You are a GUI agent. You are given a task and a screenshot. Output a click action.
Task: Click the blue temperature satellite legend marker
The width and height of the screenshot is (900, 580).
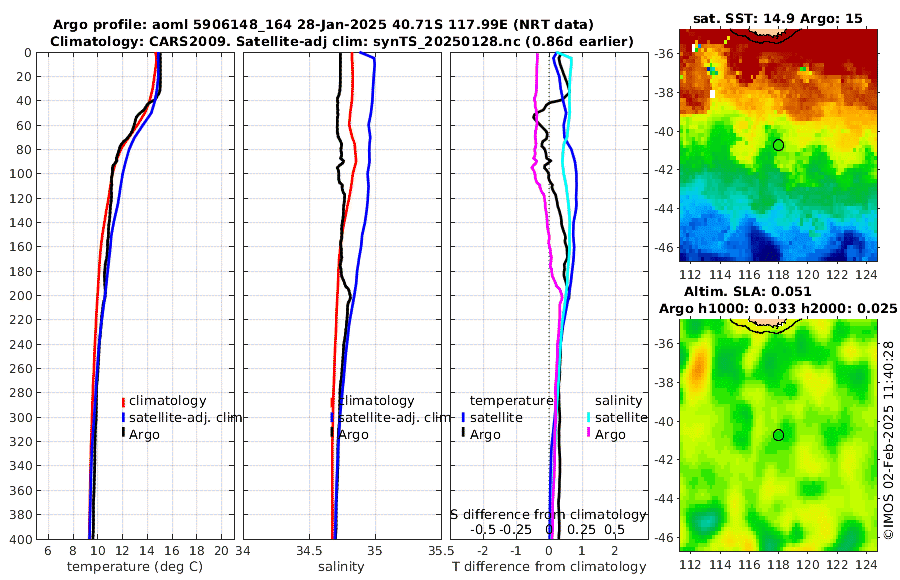(x=463, y=417)
